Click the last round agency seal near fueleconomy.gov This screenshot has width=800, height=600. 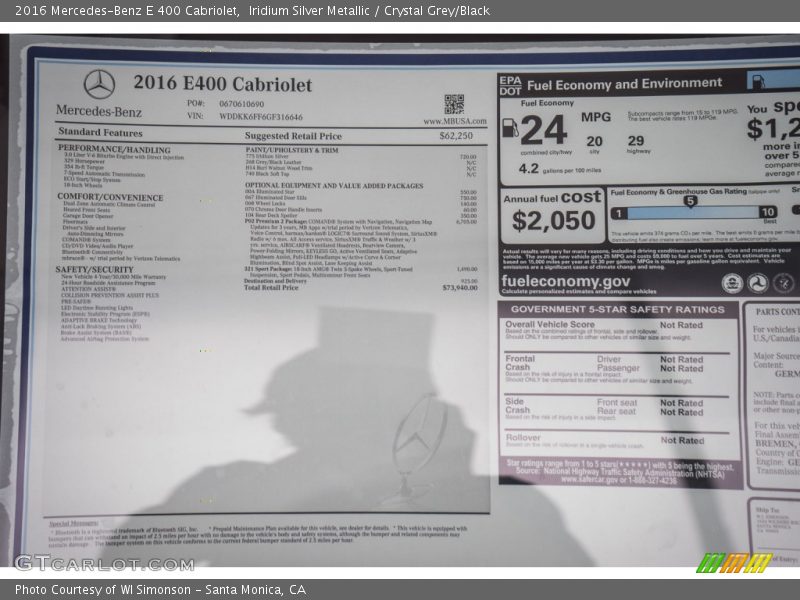click(x=783, y=283)
